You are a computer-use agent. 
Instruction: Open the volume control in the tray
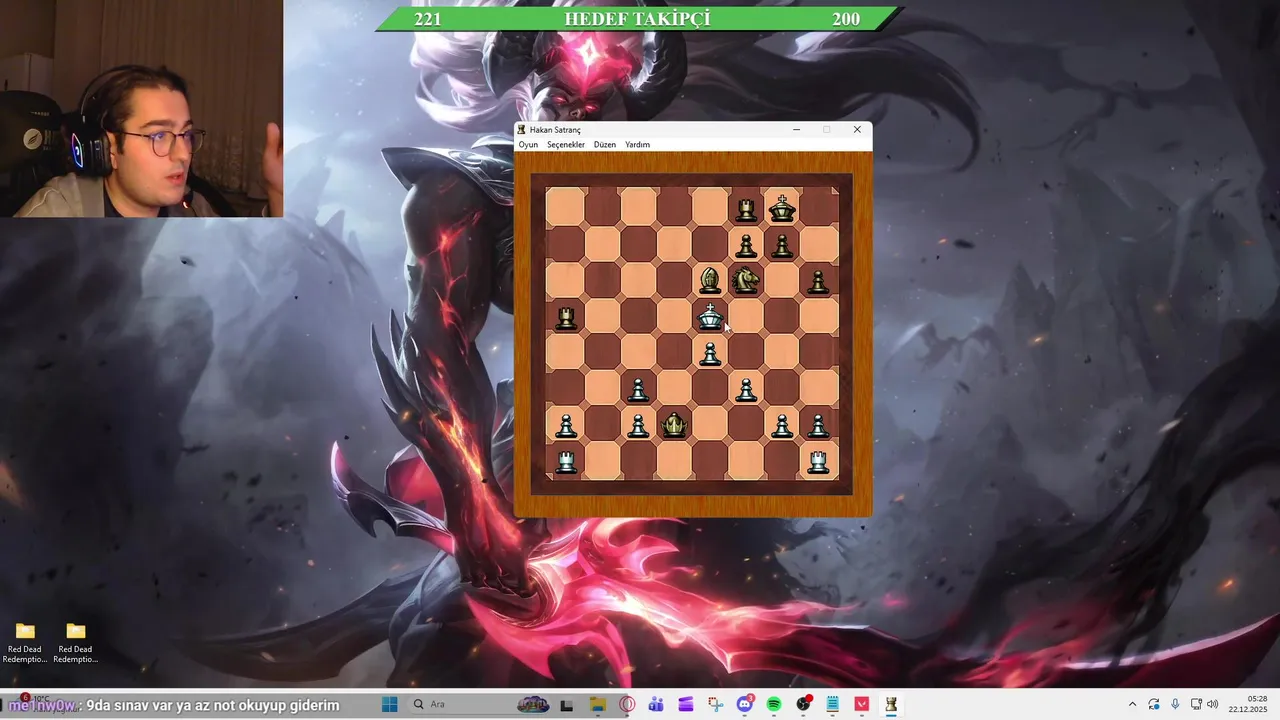1213,705
